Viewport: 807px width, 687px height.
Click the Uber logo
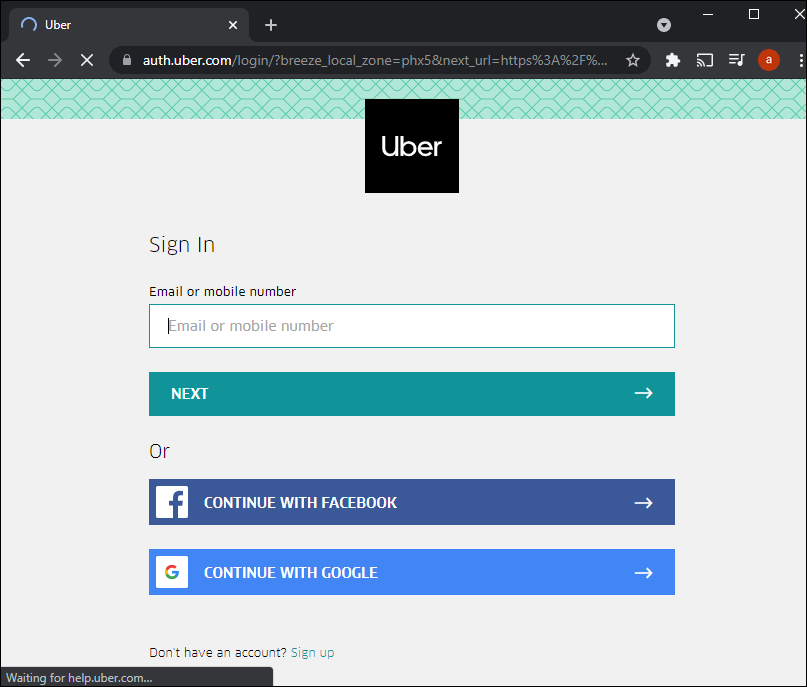pyautogui.click(x=412, y=146)
